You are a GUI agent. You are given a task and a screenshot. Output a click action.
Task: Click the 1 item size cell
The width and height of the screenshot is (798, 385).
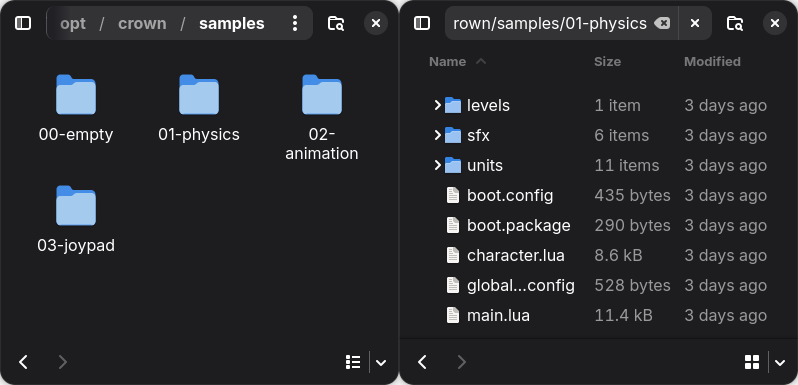[x=617, y=105]
